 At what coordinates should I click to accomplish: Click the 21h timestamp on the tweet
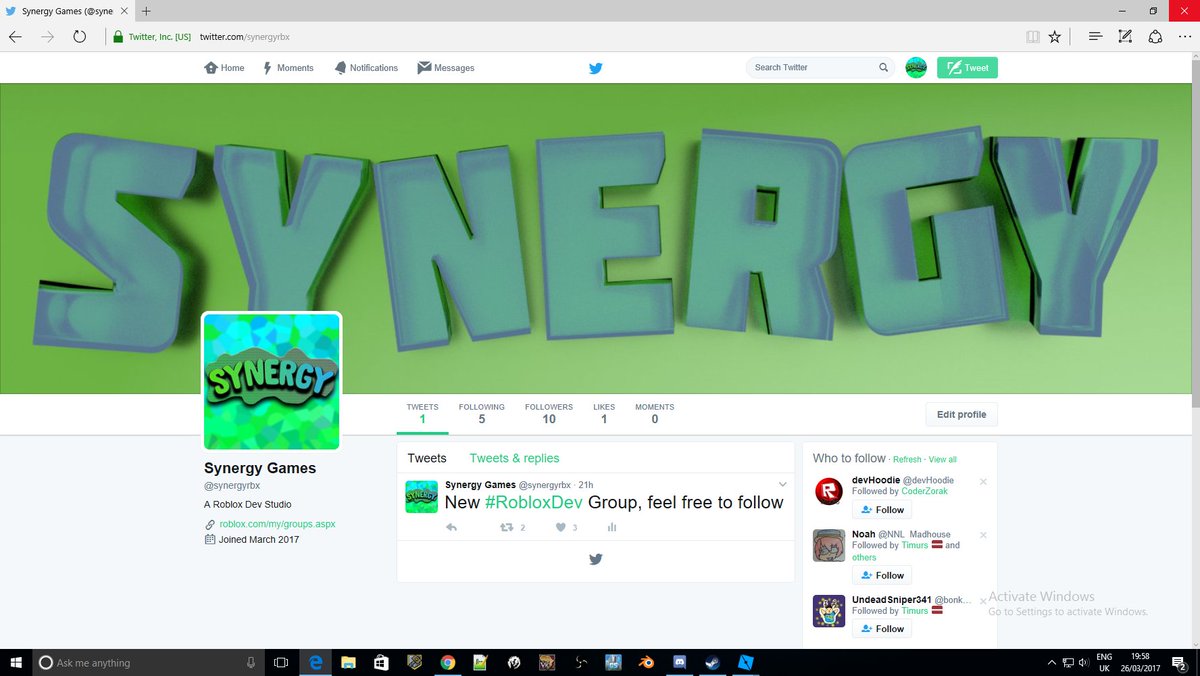[x=586, y=485]
